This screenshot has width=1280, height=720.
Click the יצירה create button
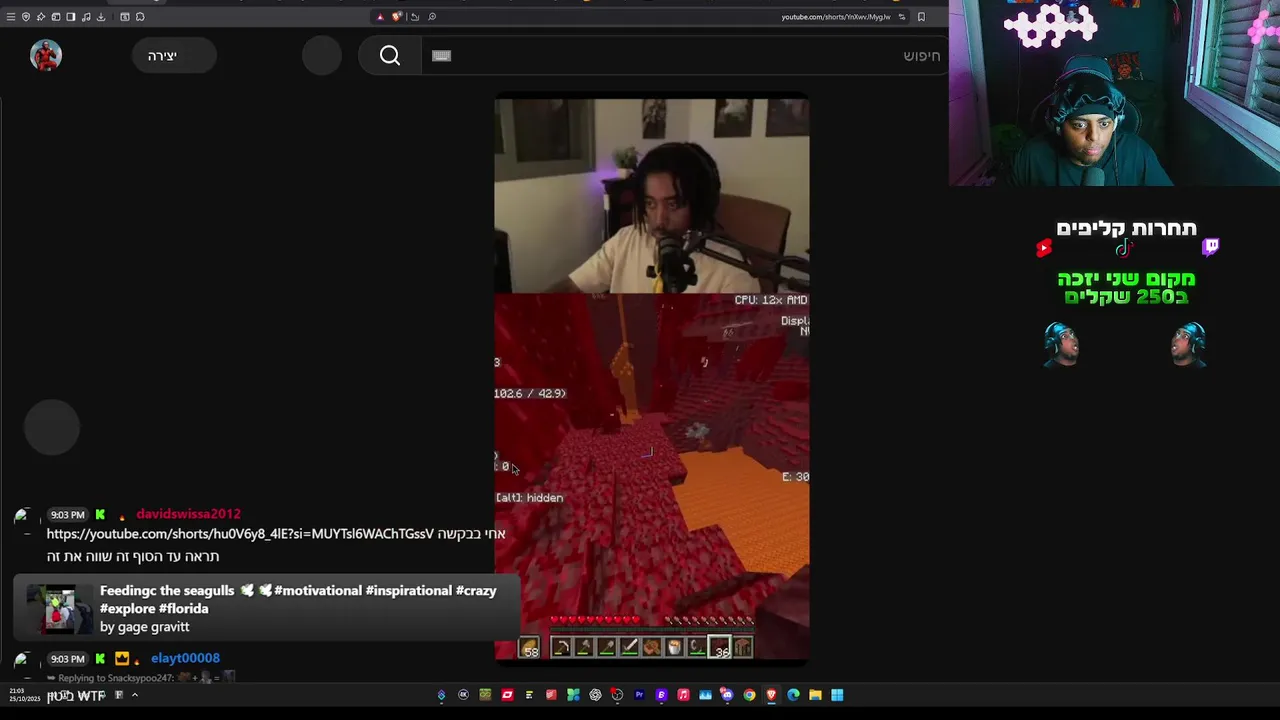click(x=174, y=56)
